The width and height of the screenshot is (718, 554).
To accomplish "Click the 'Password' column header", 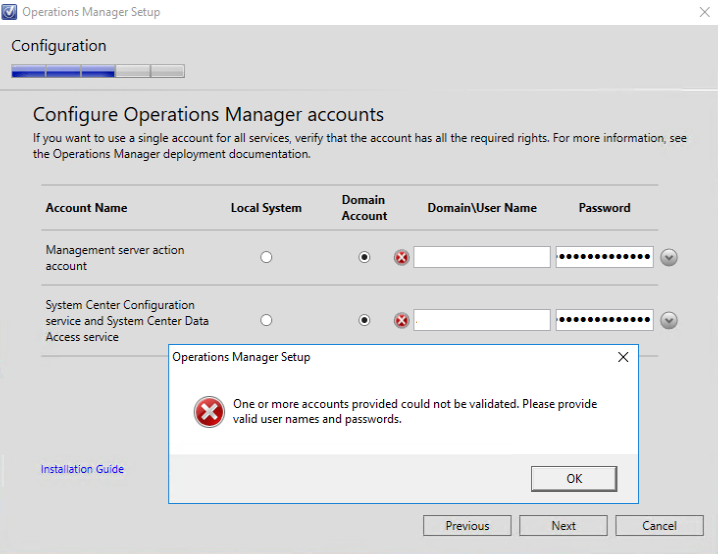I will coord(604,208).
